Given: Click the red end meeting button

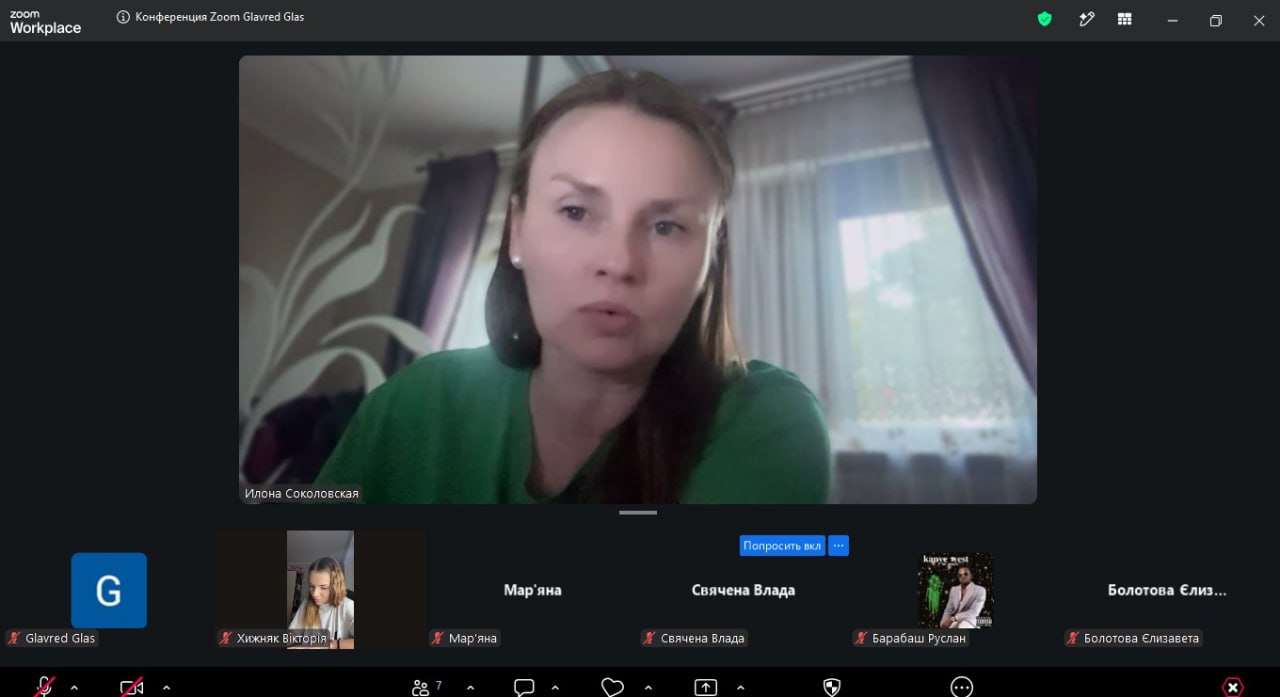Looking at the screenshot, I should [1233, 687].
